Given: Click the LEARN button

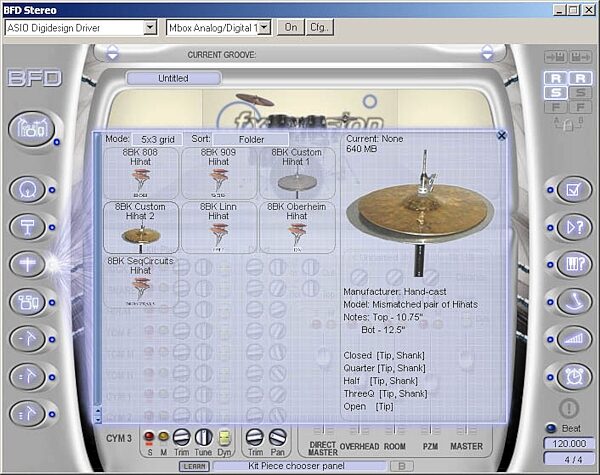Looking at the screenshot, I should point(194,466).
